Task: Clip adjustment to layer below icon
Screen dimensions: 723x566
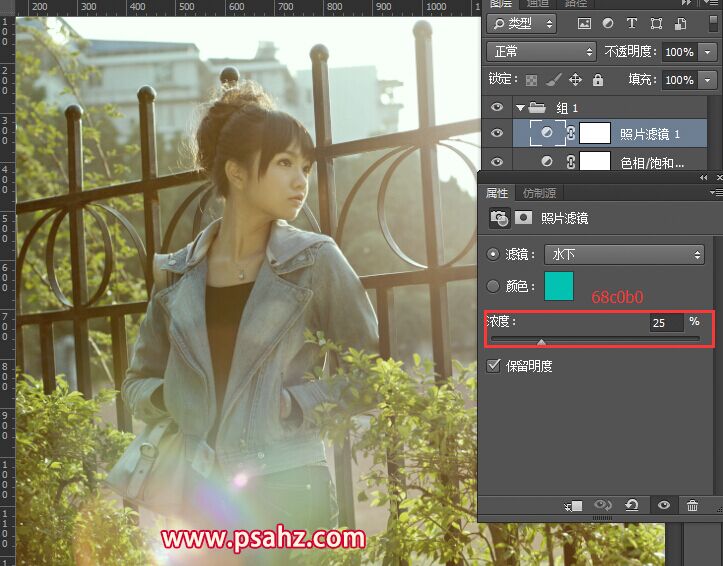Action: pos(573,506)
